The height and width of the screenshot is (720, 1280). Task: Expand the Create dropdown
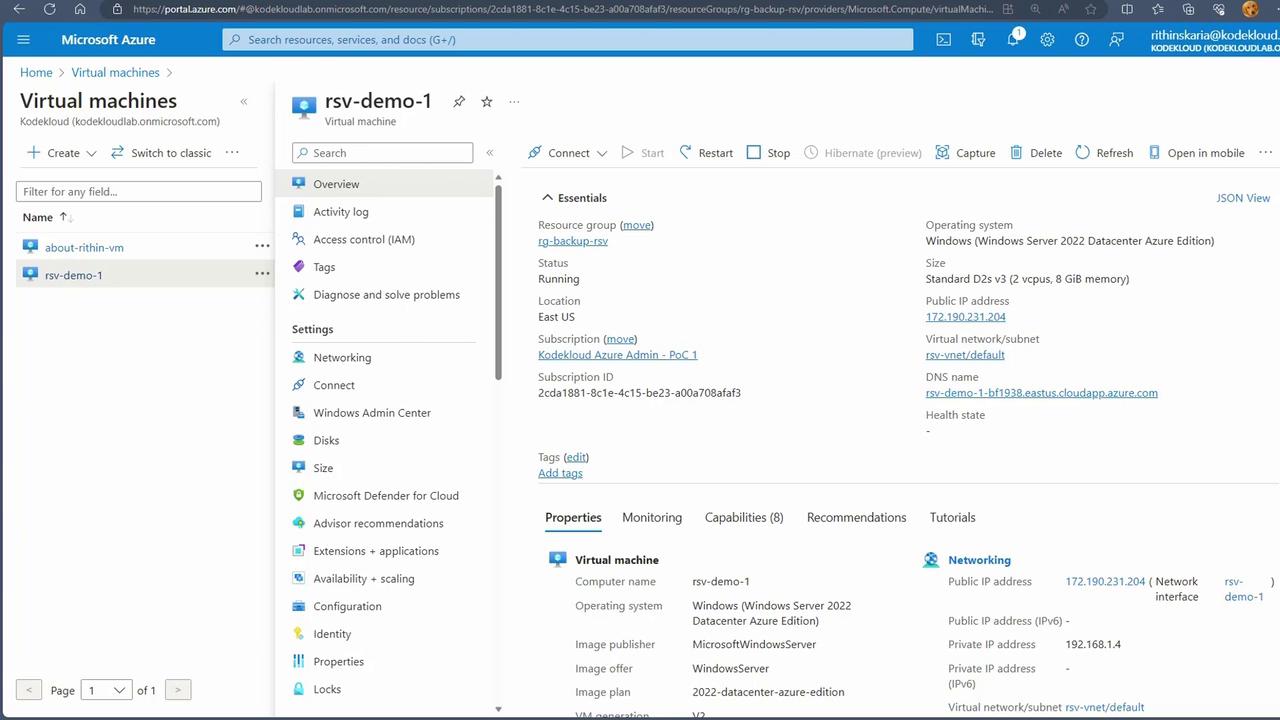coord(91,153)
